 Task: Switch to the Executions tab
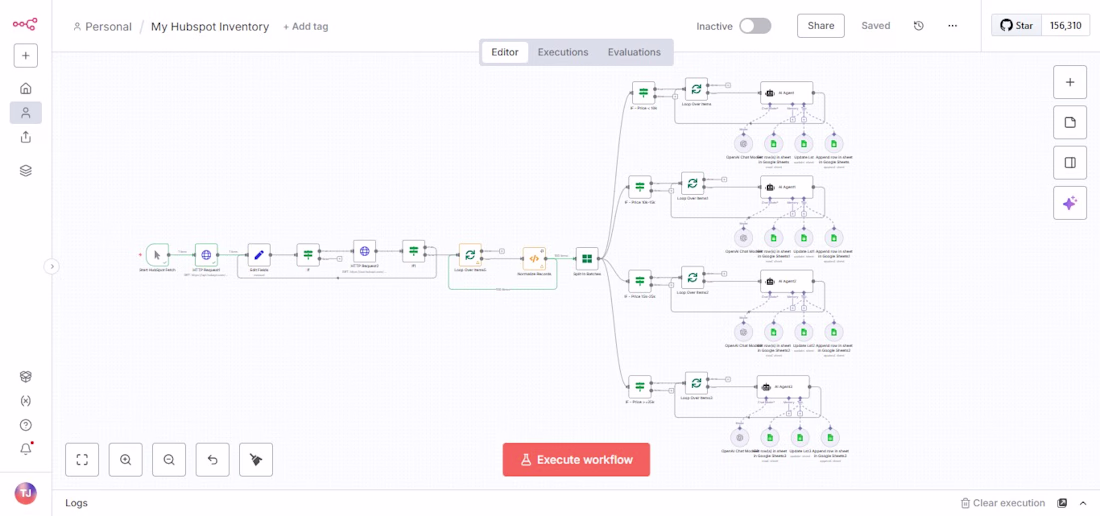pyautogui.click(x=563, y=52)
